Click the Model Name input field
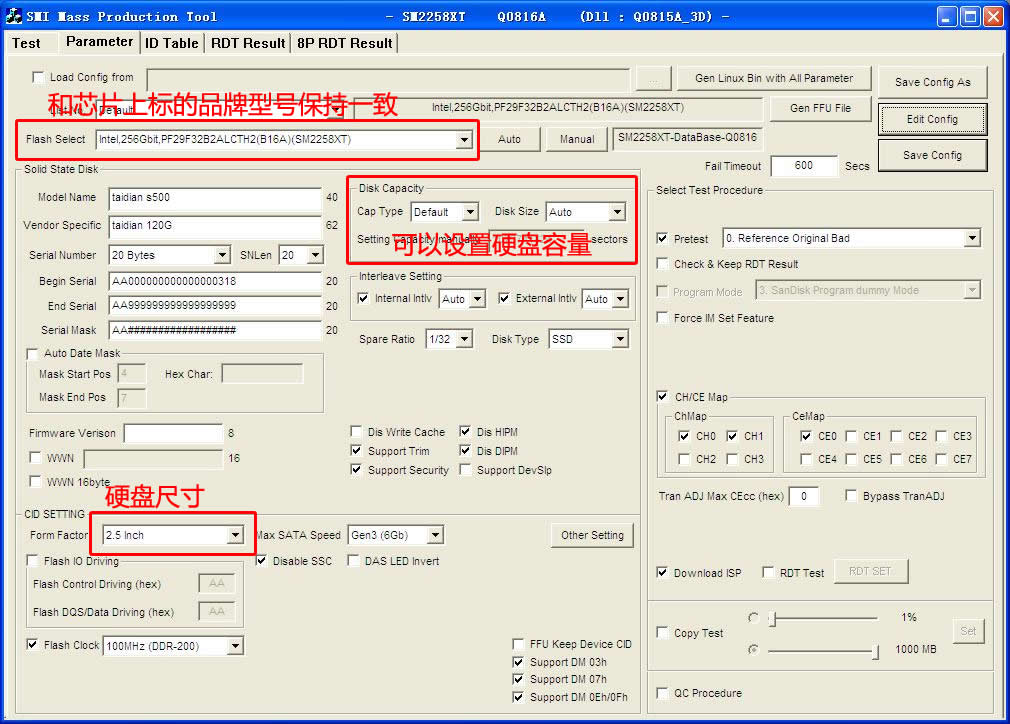 (215, 198)
